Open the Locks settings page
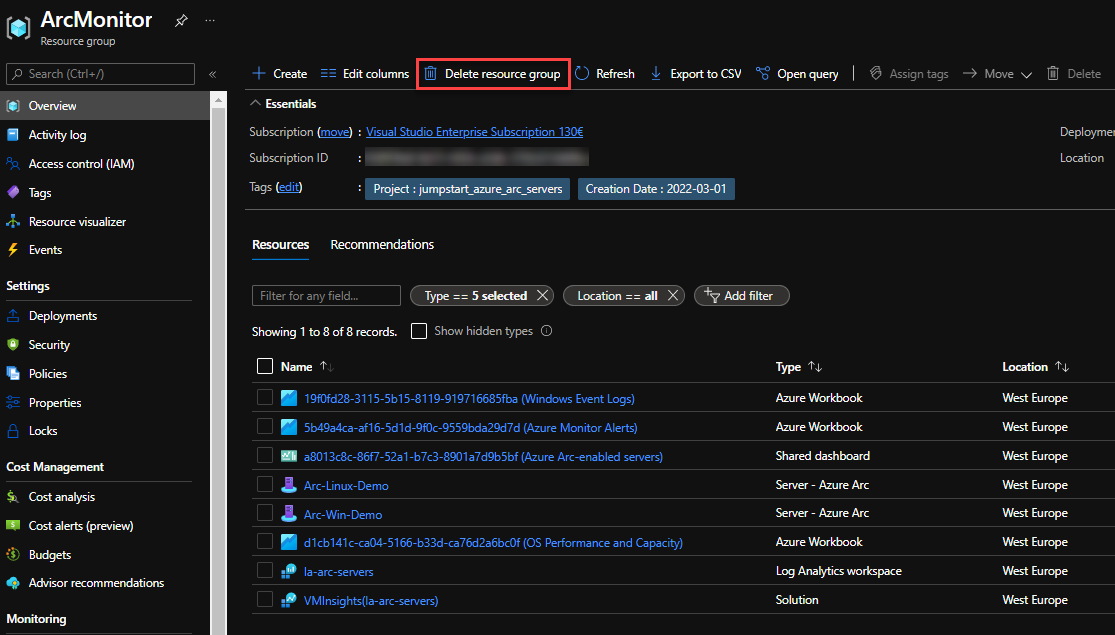This screenshot has width=1115, height=635. click(x=43, y=430)
